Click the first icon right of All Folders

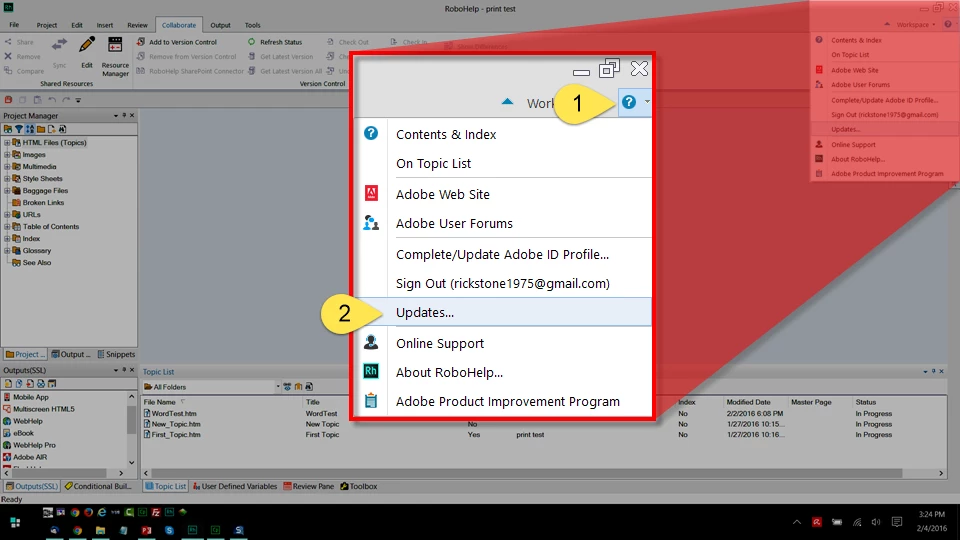[x=287, y=386]
